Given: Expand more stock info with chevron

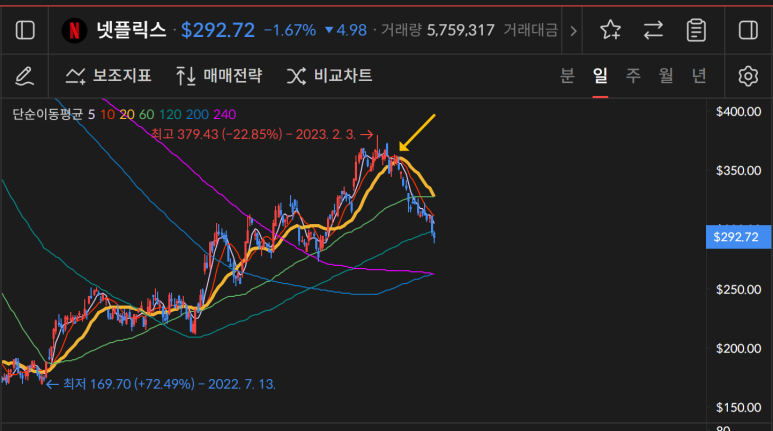Looking at the screenshot, I should 573,31.
